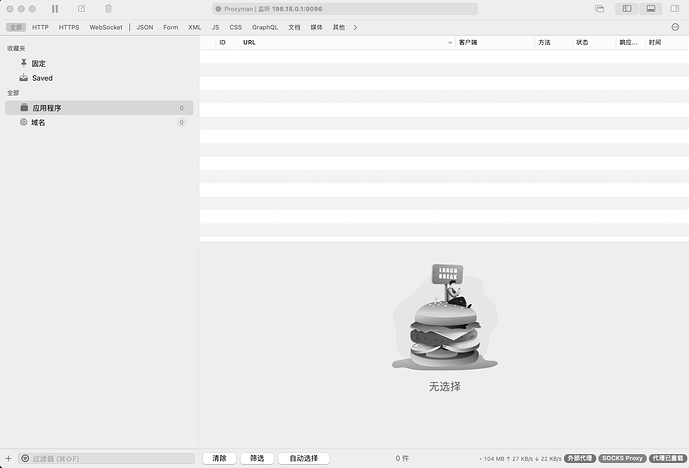Click the Saved tray icon
Viewport: 689px width, 468px height.
coord(24,78)
